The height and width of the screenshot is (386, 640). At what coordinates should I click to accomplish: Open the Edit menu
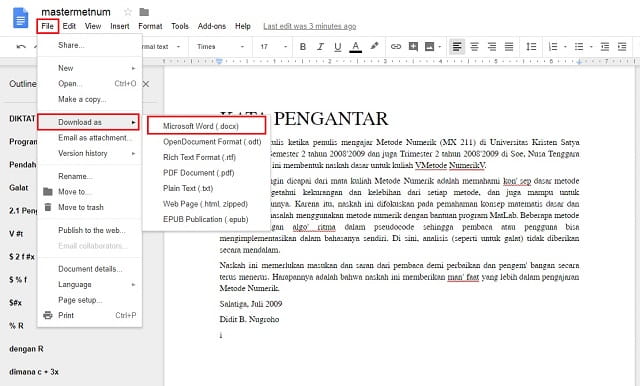(69, 26)
